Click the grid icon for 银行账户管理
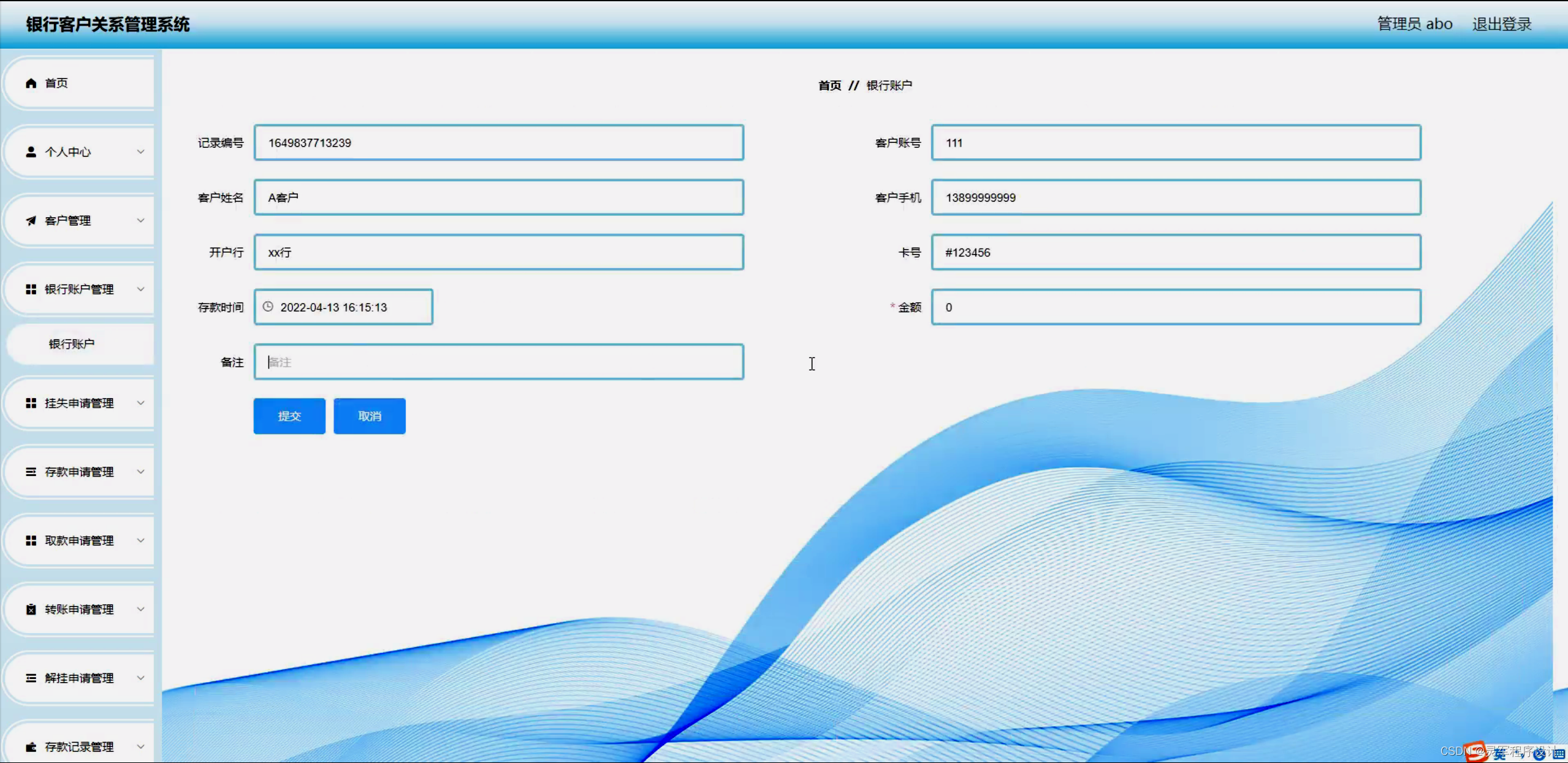1568x763 pixels. [x=31, y=289]
